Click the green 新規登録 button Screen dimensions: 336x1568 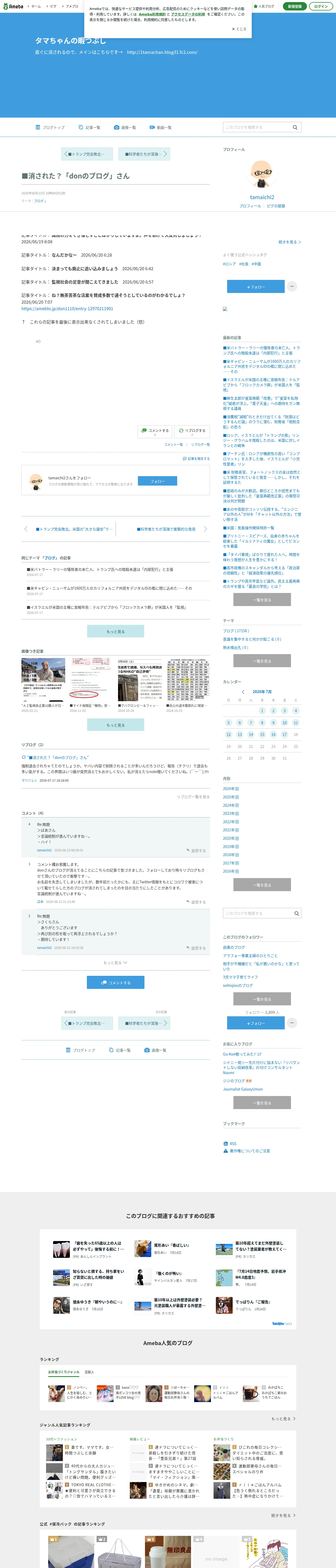click(x=295, y=6)
